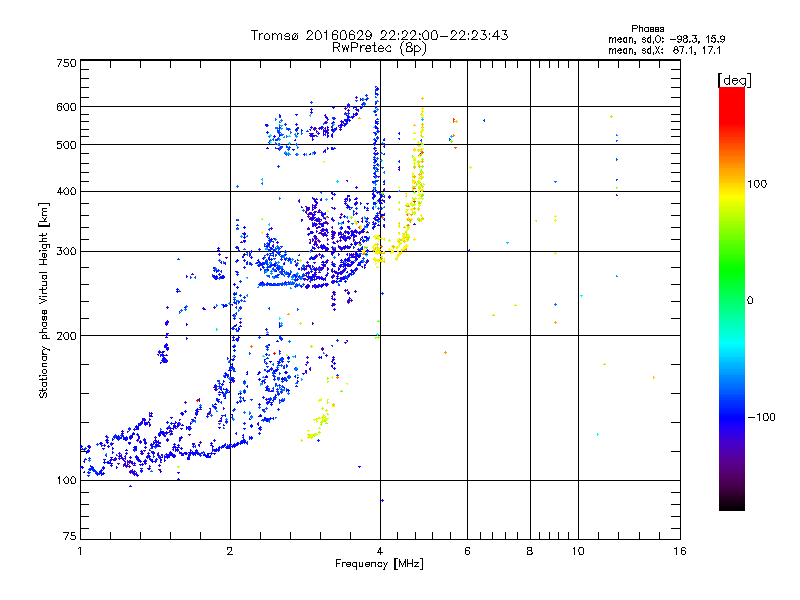Click the y-axis tick label '600'
The width and height of the screenshot is (800, 600).
(x=66, y=107)
